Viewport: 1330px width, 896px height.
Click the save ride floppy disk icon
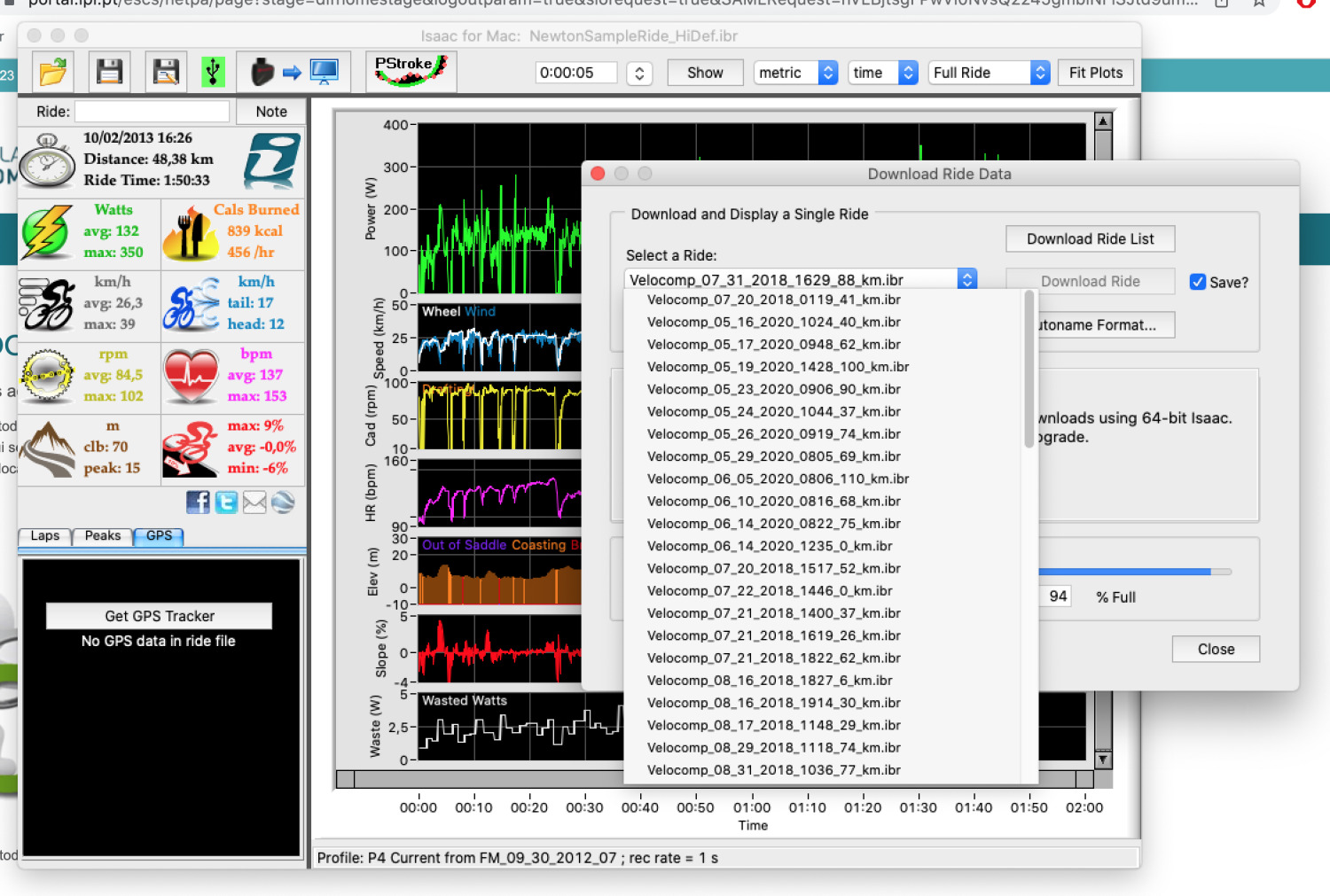pyautogui.click(x=109, y=72)
